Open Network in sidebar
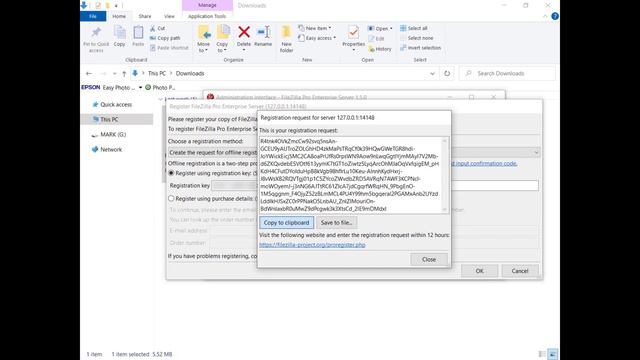 (x=111, y=149)
